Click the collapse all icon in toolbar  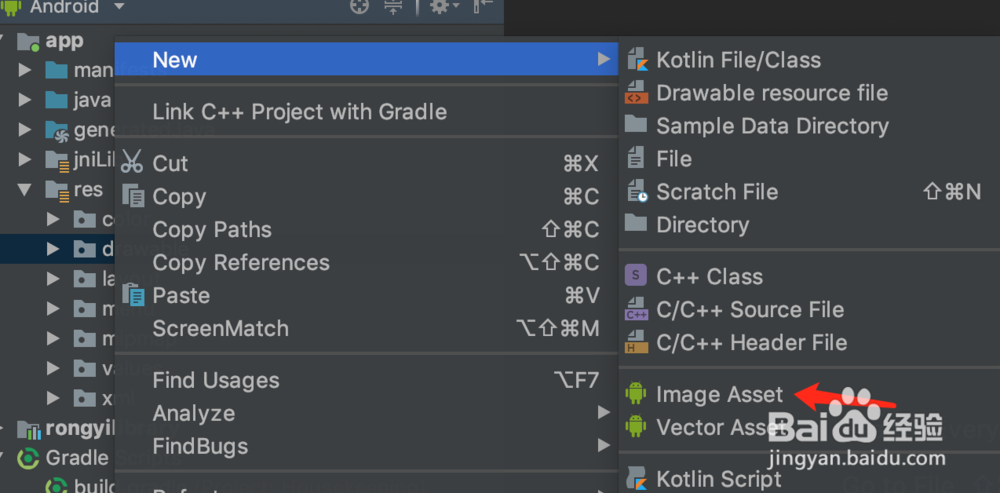[x=393, y=7]
